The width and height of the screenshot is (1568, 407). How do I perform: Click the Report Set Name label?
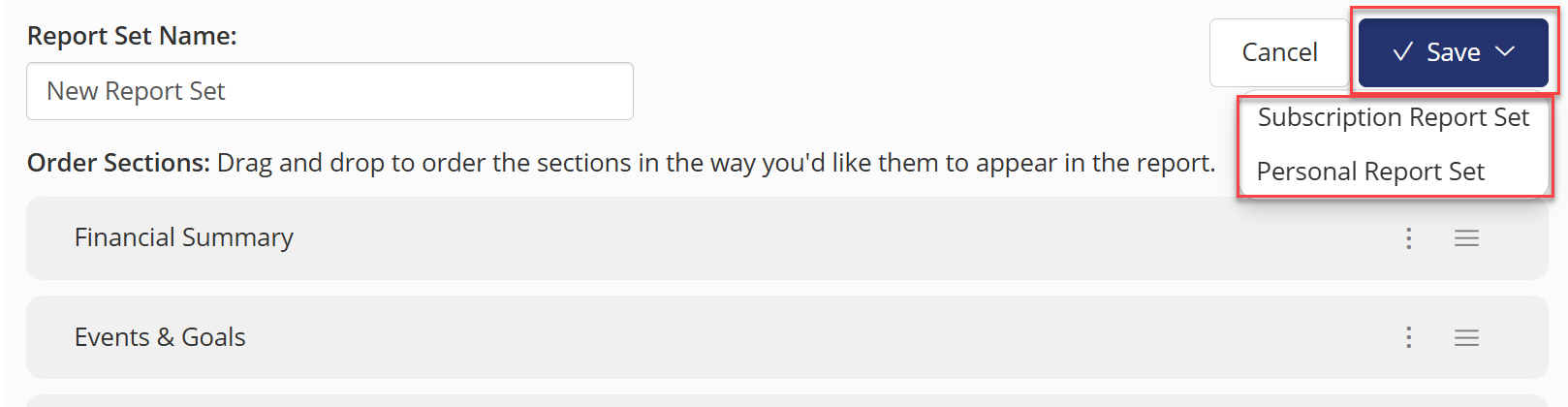click(132, 36)
